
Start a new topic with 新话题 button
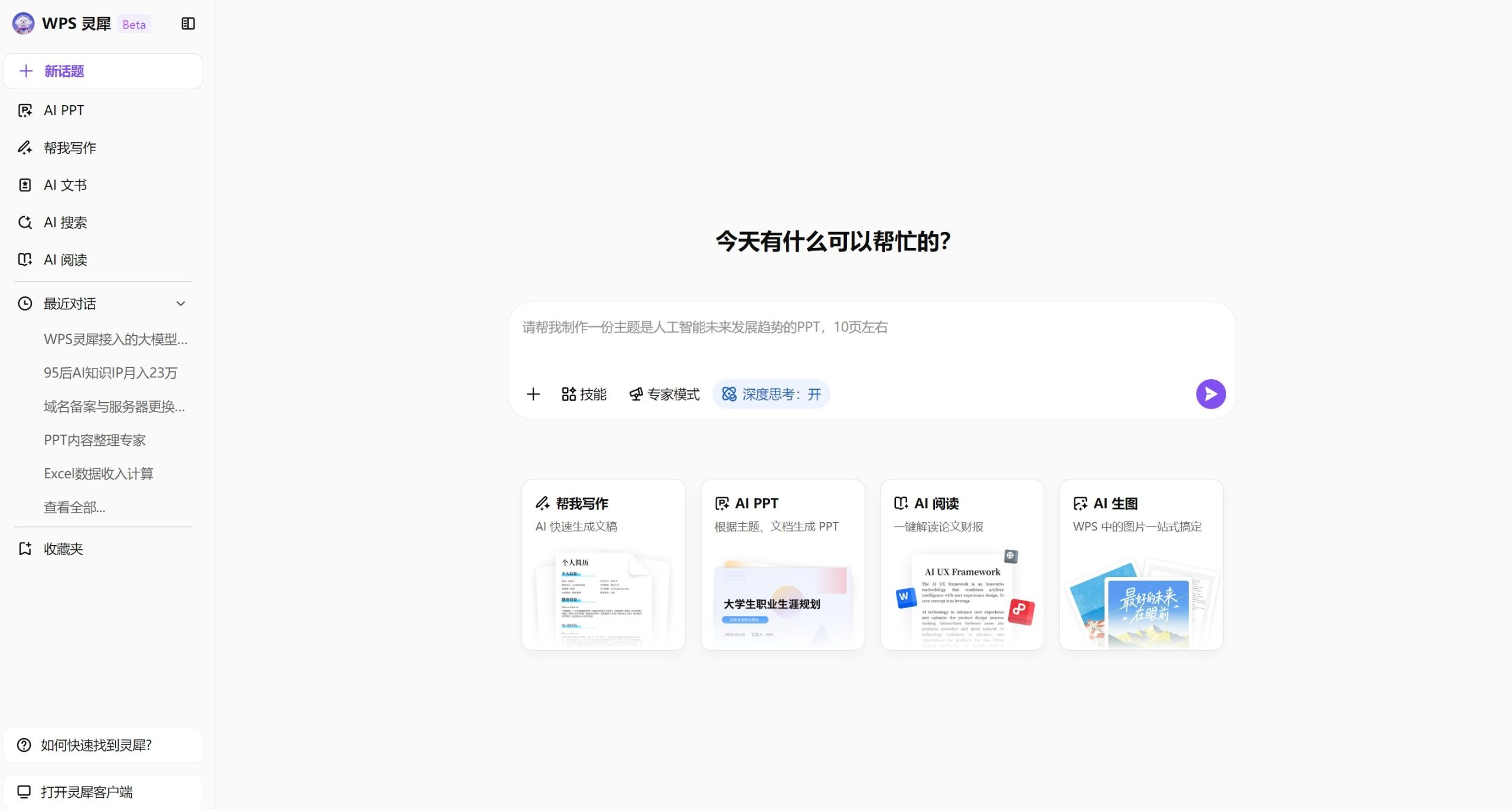pyautogui.click(x=103, y=71)
